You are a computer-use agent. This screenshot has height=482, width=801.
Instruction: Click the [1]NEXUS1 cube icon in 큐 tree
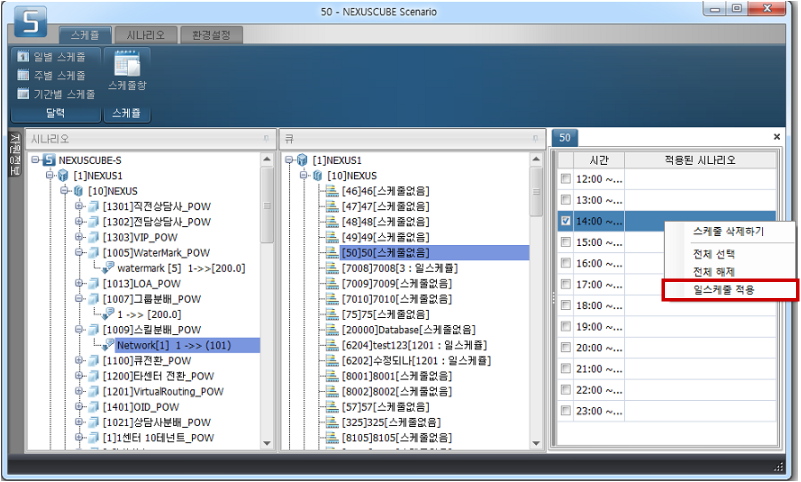302,160
